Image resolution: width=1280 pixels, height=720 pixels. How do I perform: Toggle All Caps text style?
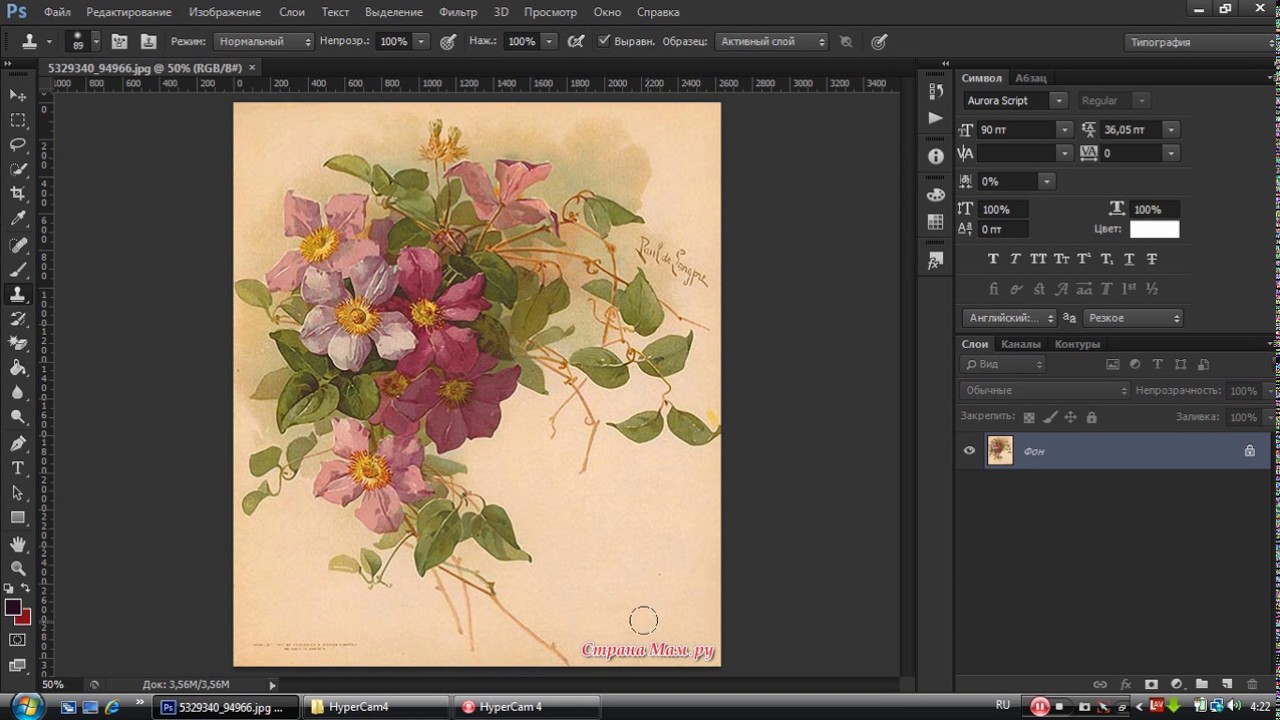[x=1038, y=259]
